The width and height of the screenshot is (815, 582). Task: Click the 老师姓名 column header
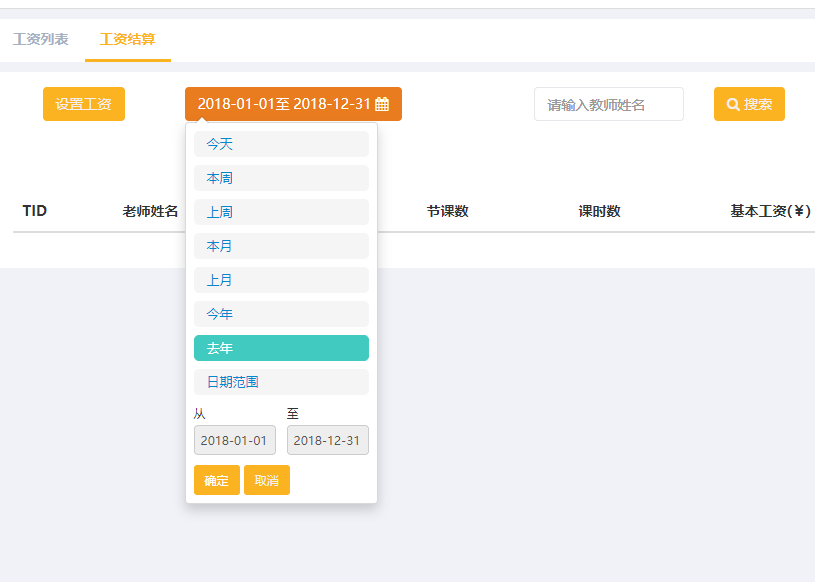point(150,211)
